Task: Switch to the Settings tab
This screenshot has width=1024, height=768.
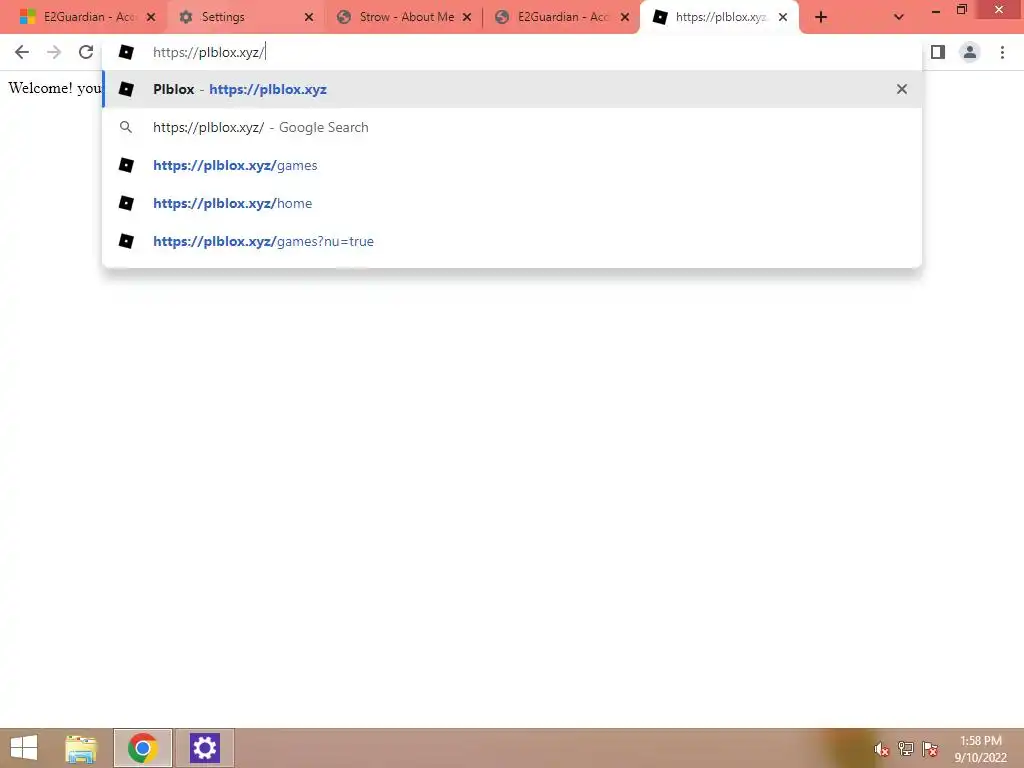Action: coord(245,17)
